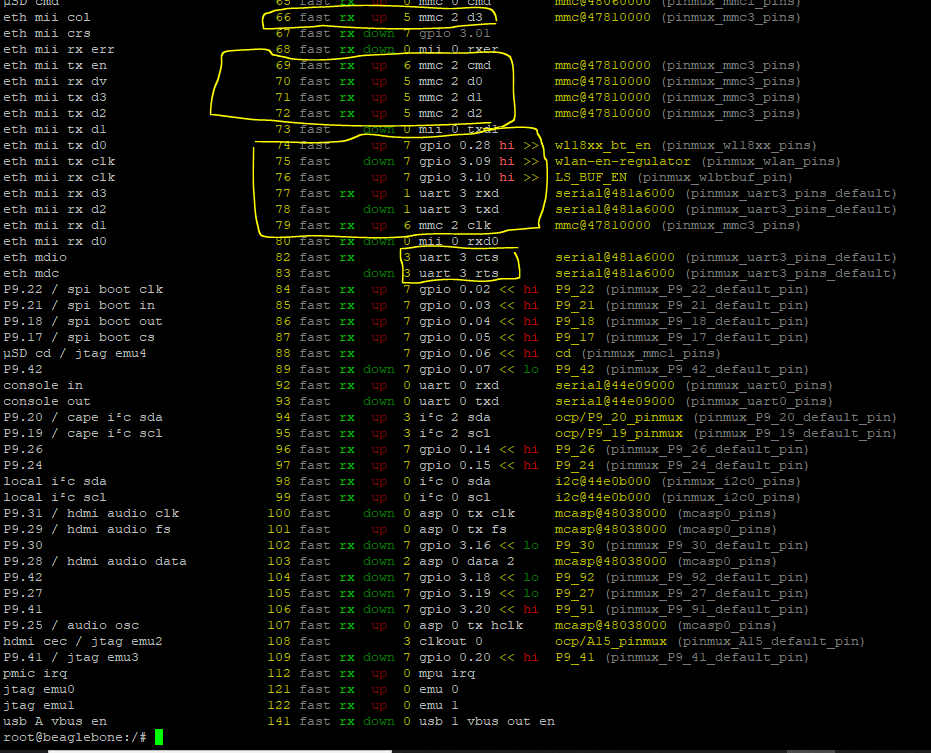
Task: Click the 'console in' pin label
Action: coord(43,385)
